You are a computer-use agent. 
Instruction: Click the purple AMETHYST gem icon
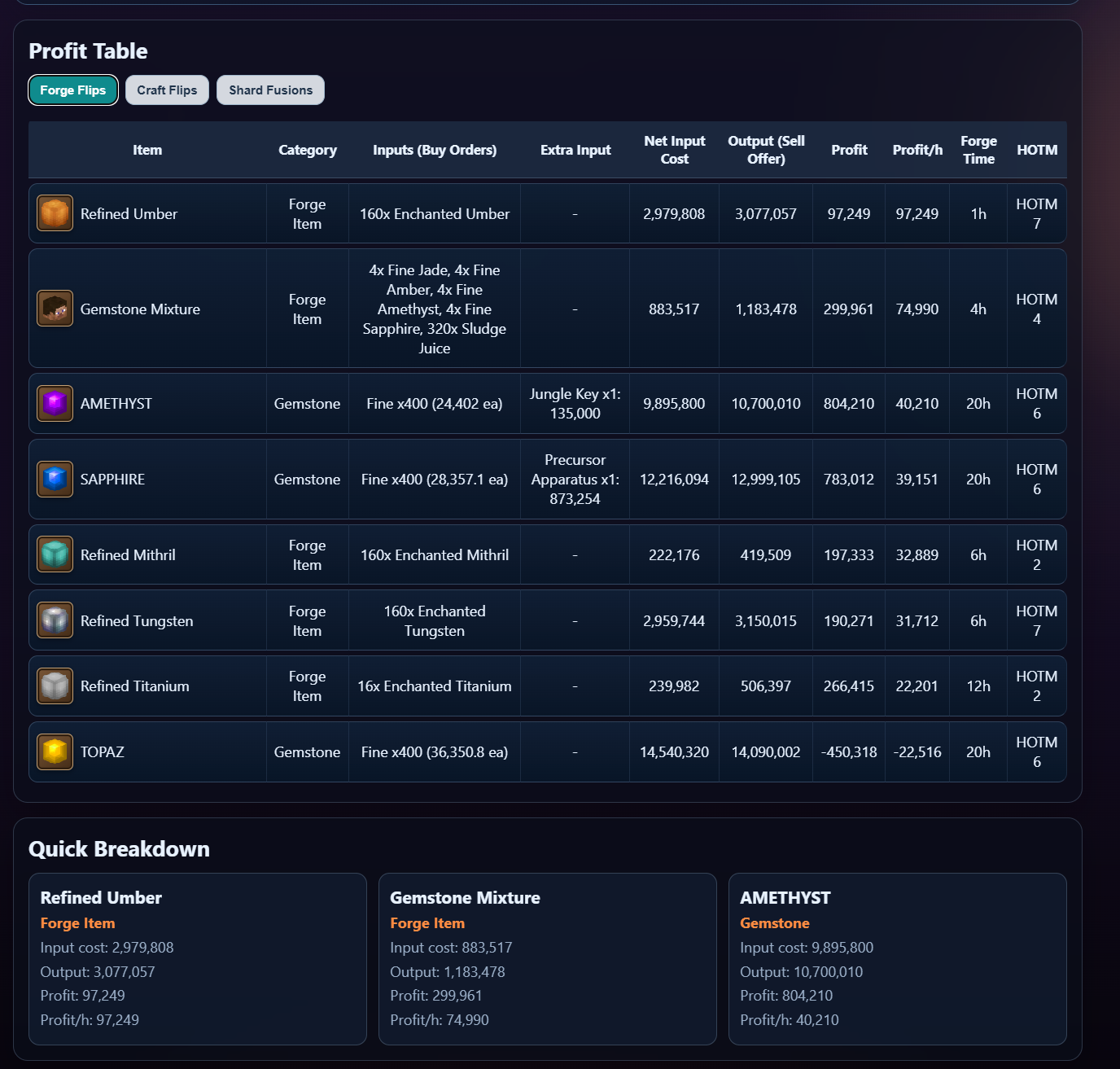(55, 403)
